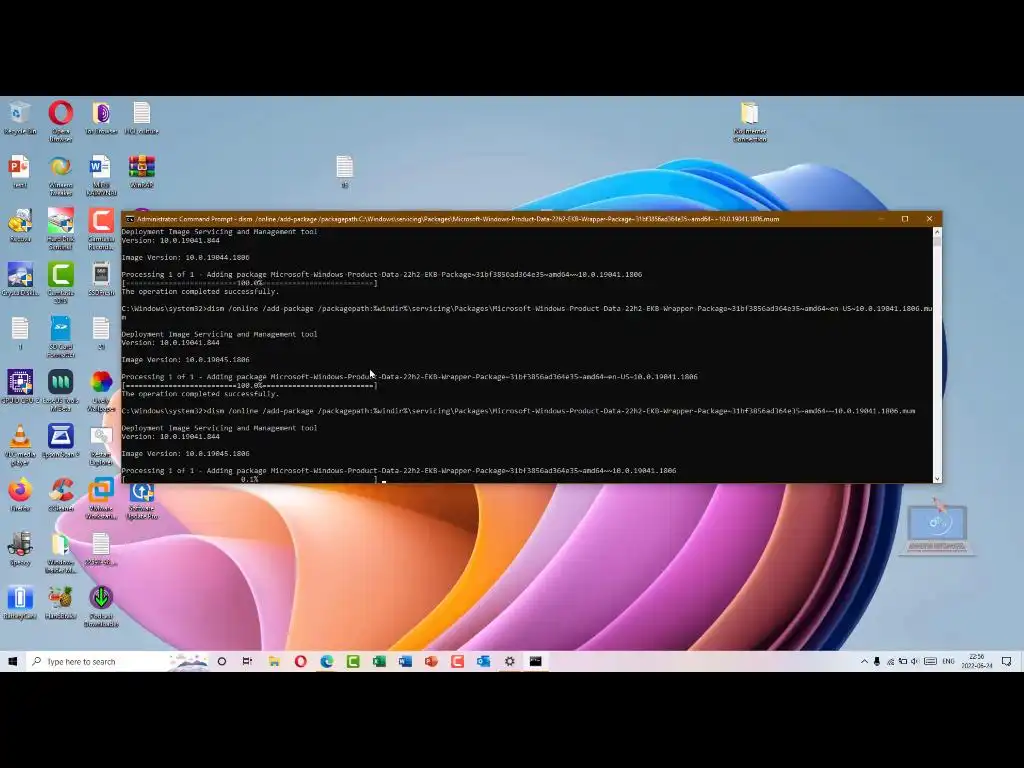Launch Recuva from the desktop
1024x768 pixels.
(20, 225)
